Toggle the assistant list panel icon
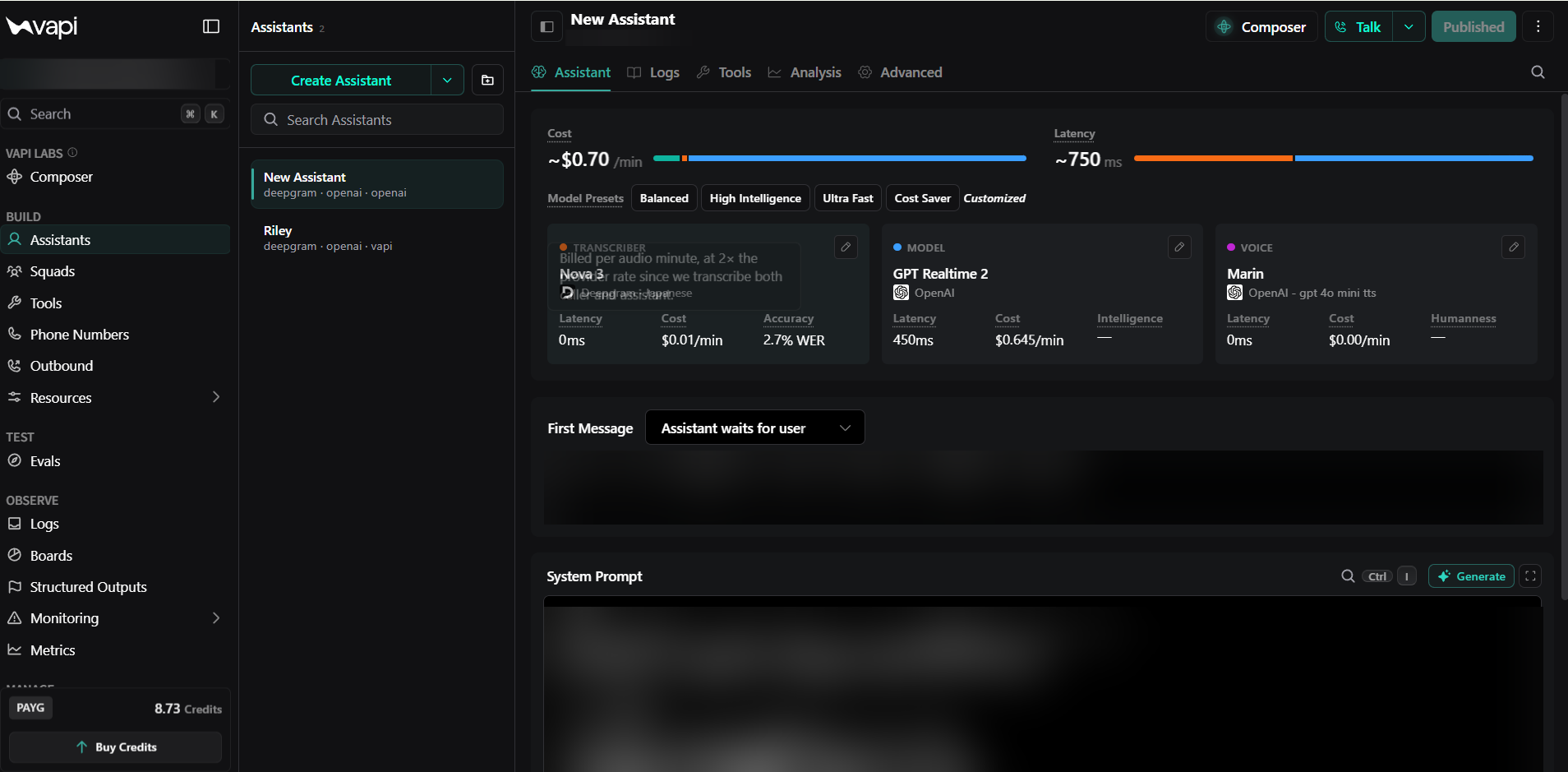 tap(546, 26)
